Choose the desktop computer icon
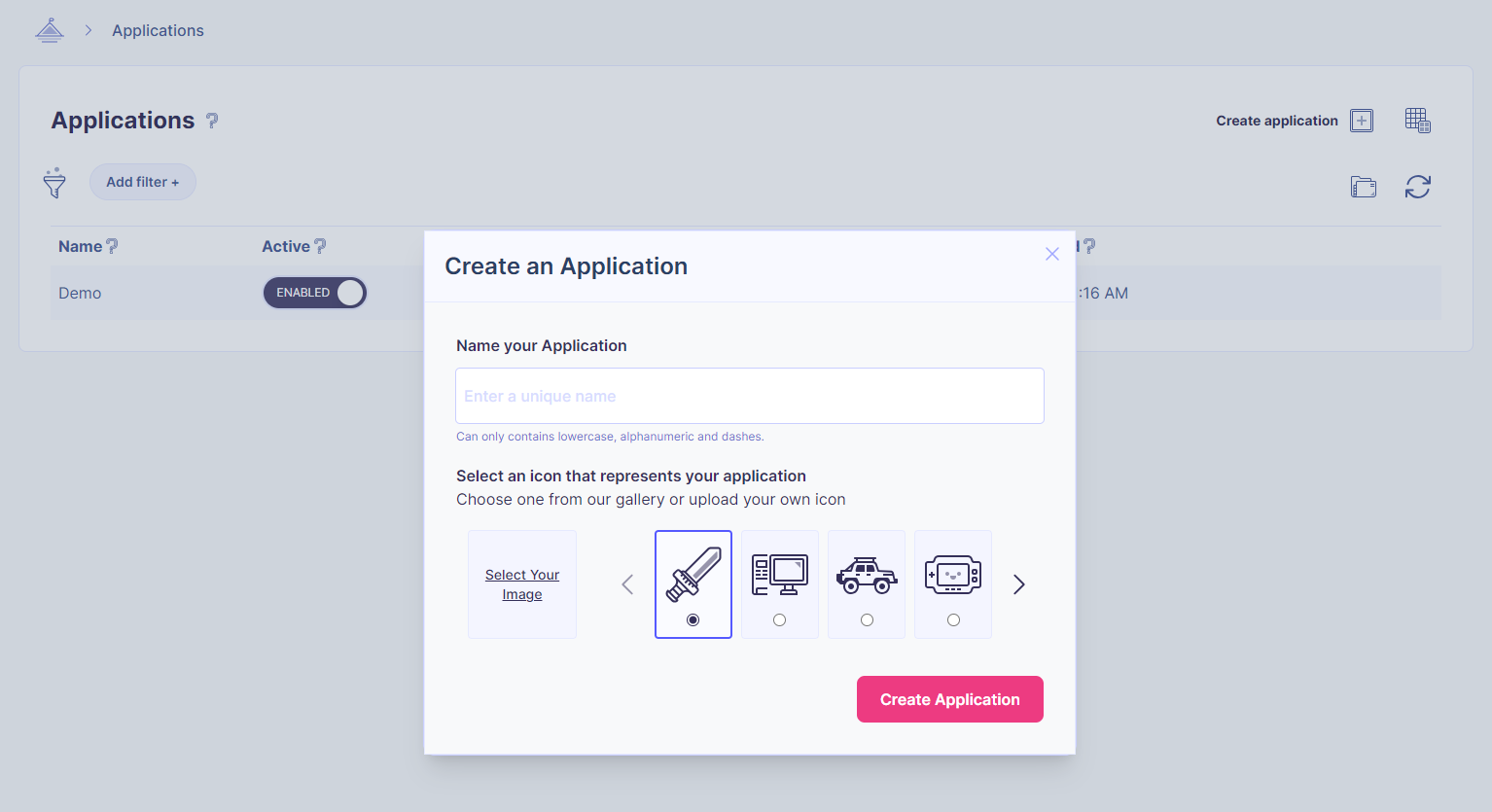Screen dimensions: 1492x812 [780, 574]
